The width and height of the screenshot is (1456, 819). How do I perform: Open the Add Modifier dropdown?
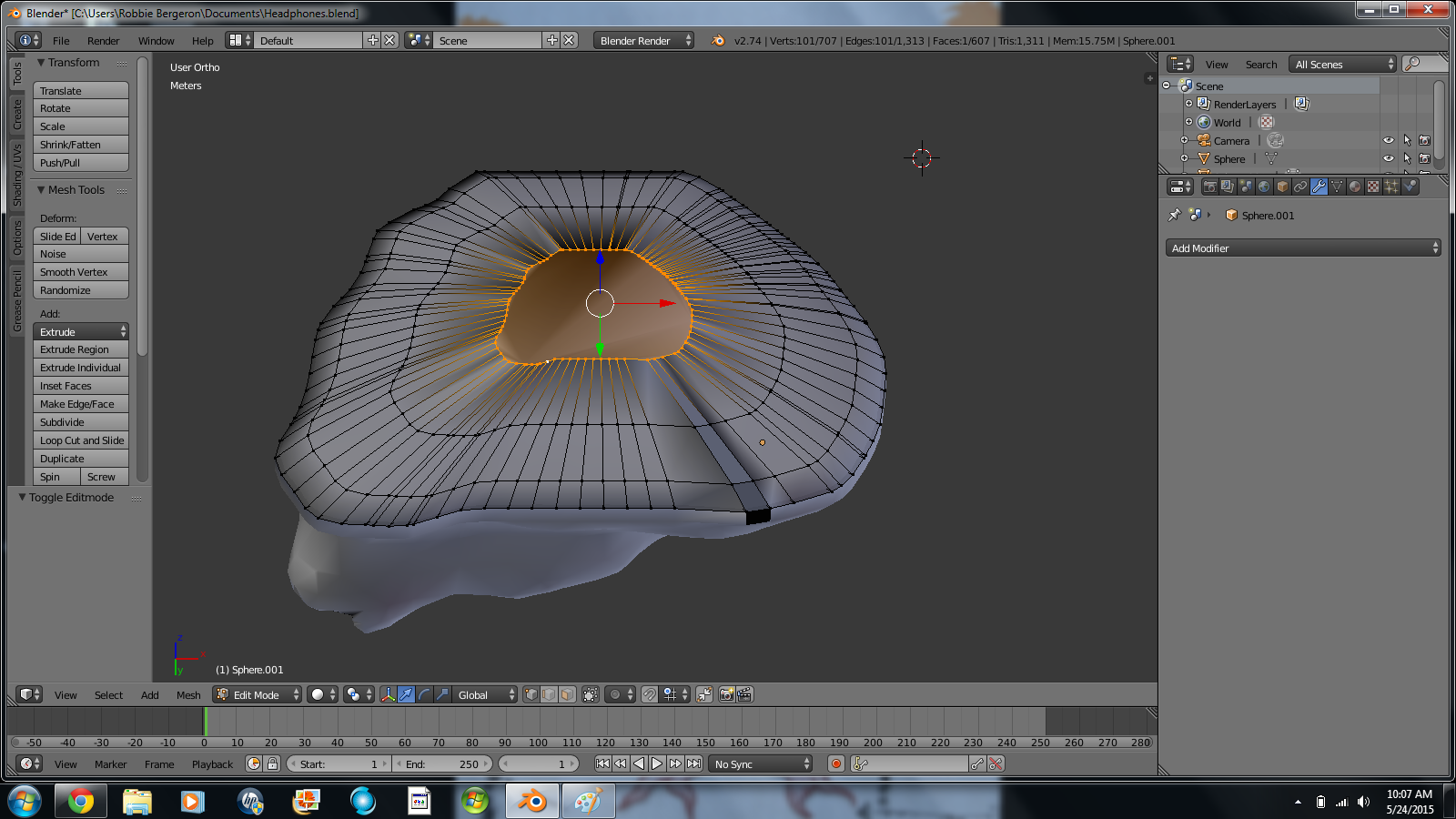point(1303,248)
